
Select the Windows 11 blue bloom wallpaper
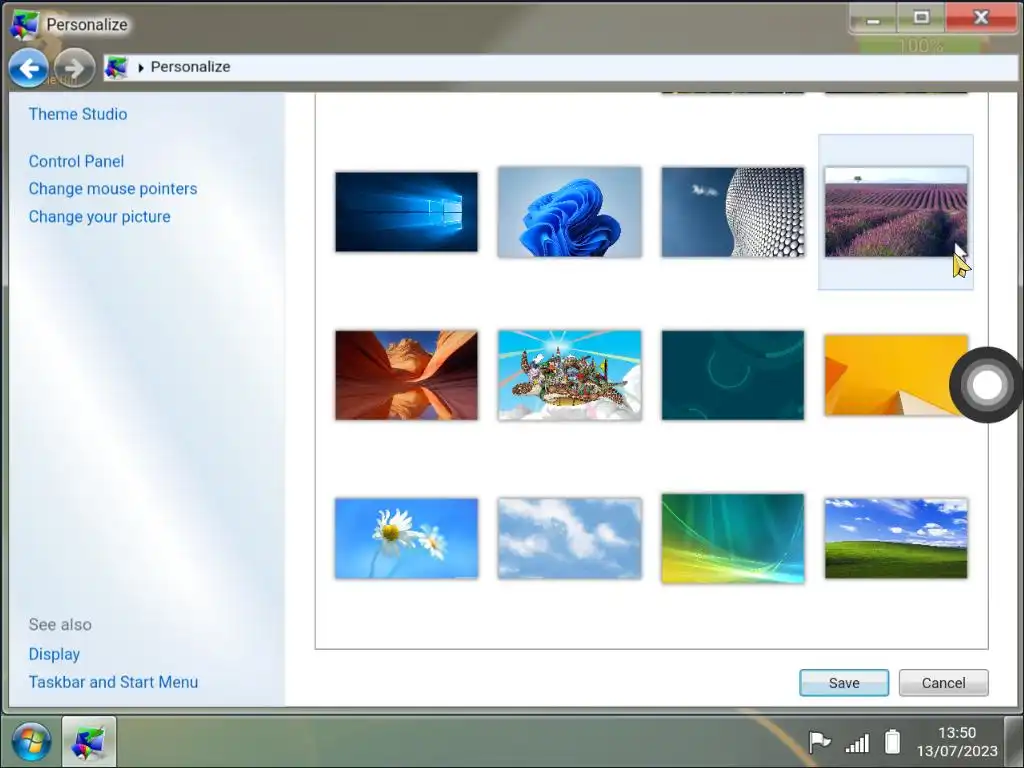(x=569, y=212)
